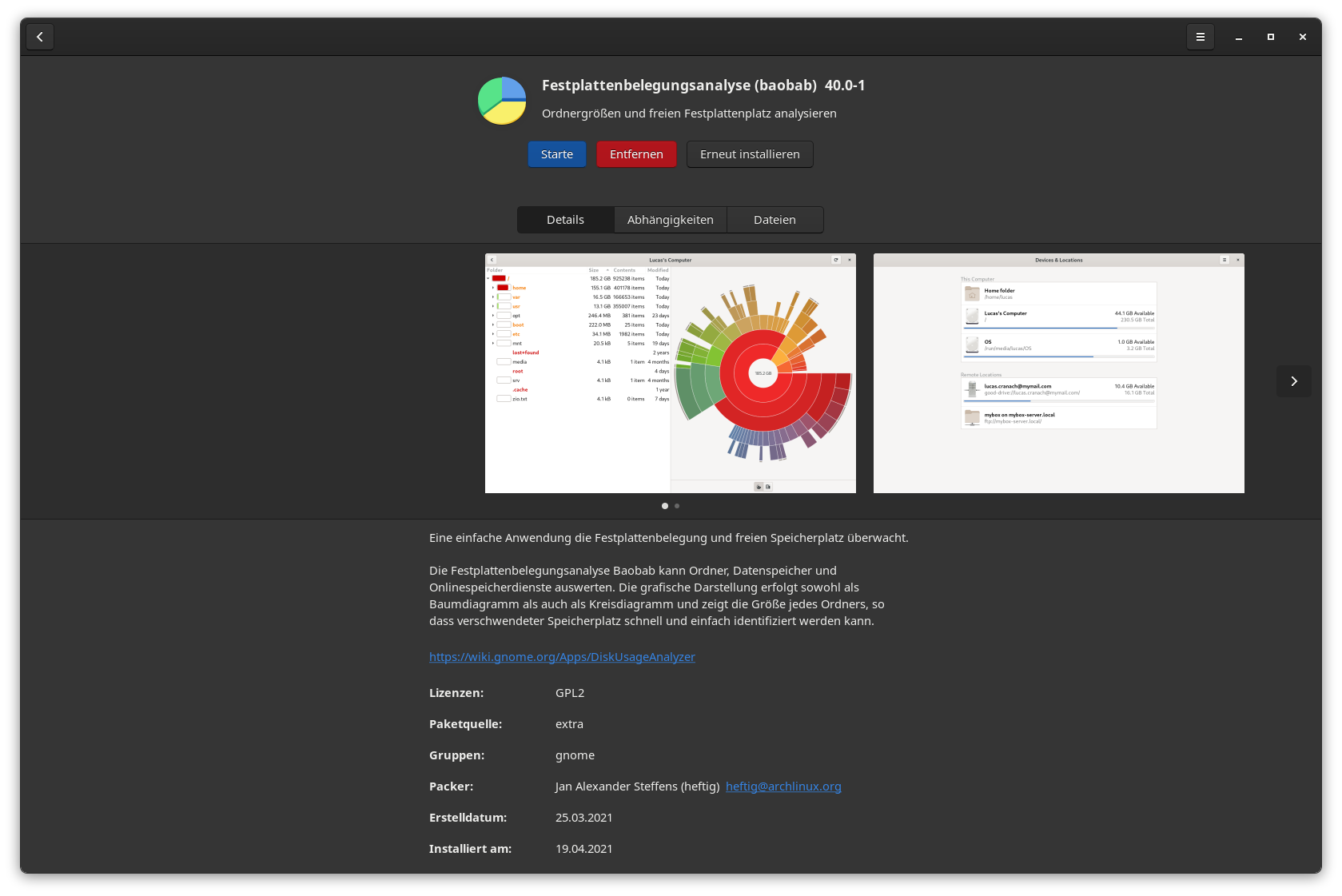Open the wiki.gnome.org DiskUsageAnalyzer link
1342x896 pixels.
coord(562,657)
